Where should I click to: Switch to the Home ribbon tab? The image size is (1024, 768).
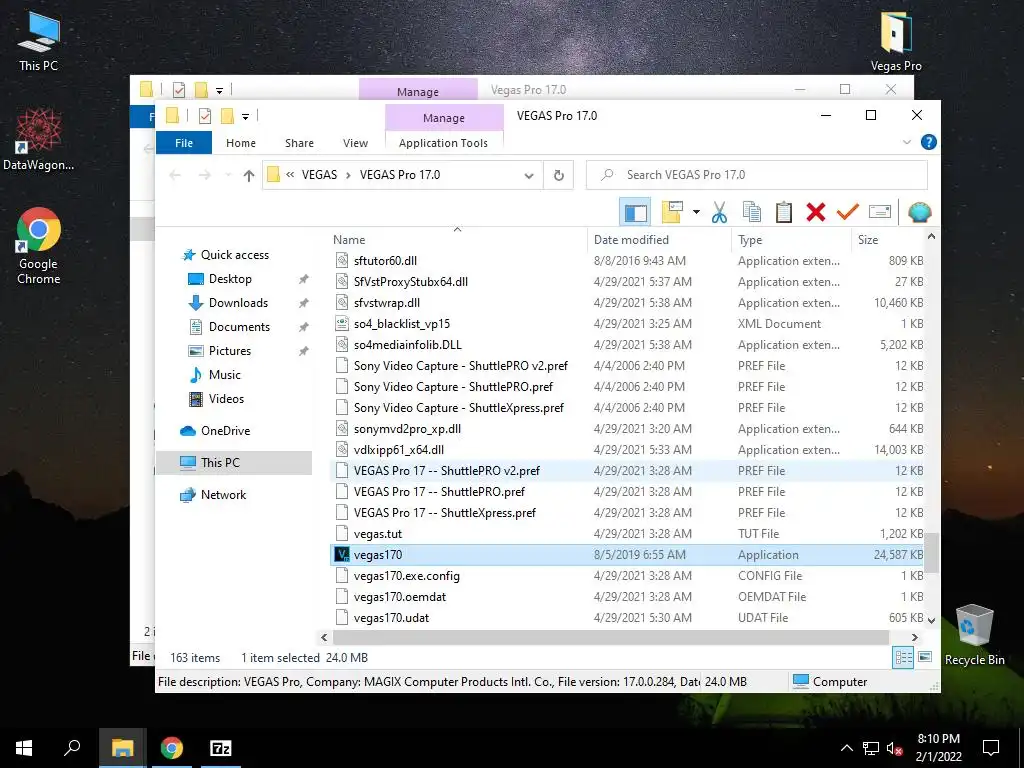pos(241,142)
